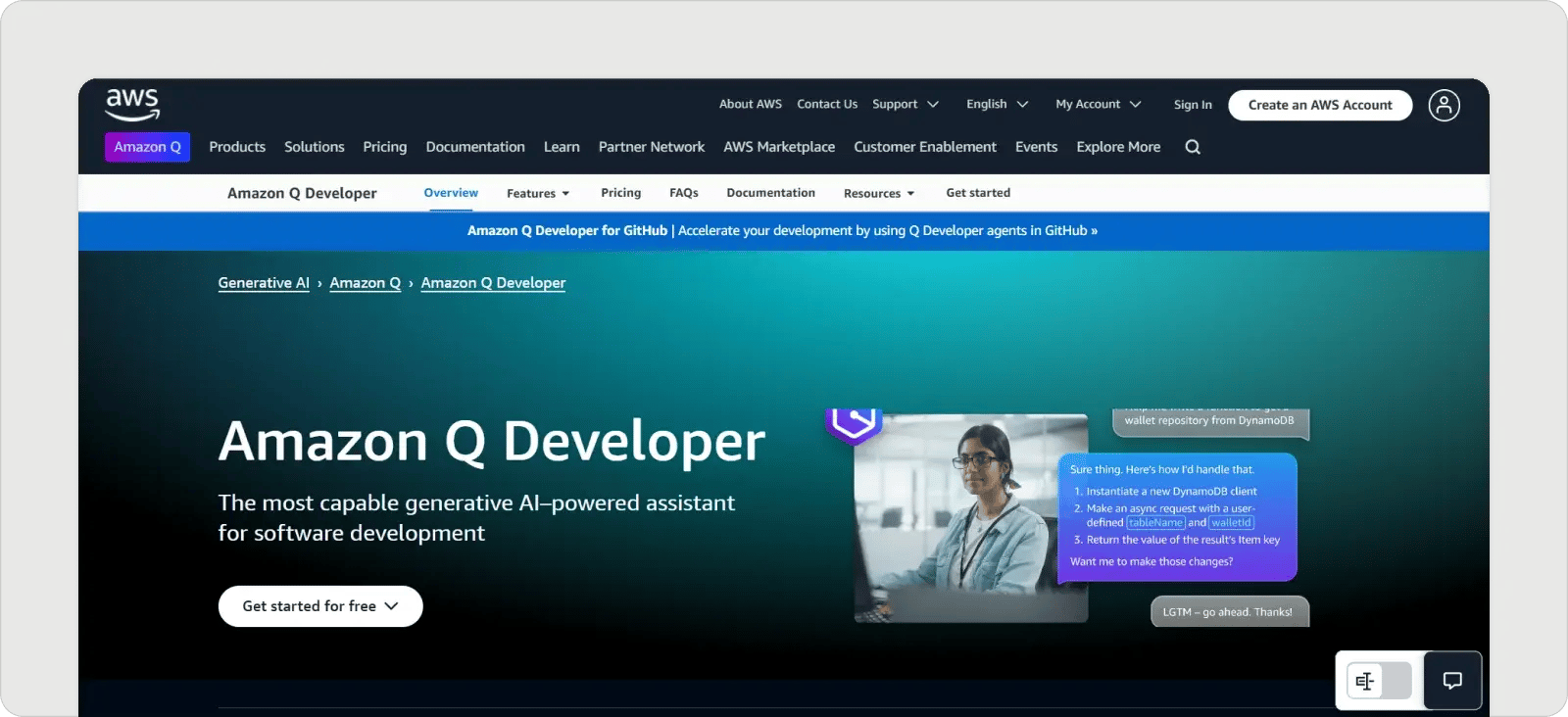Click the developer photo in hero

(x=970, y=517)
